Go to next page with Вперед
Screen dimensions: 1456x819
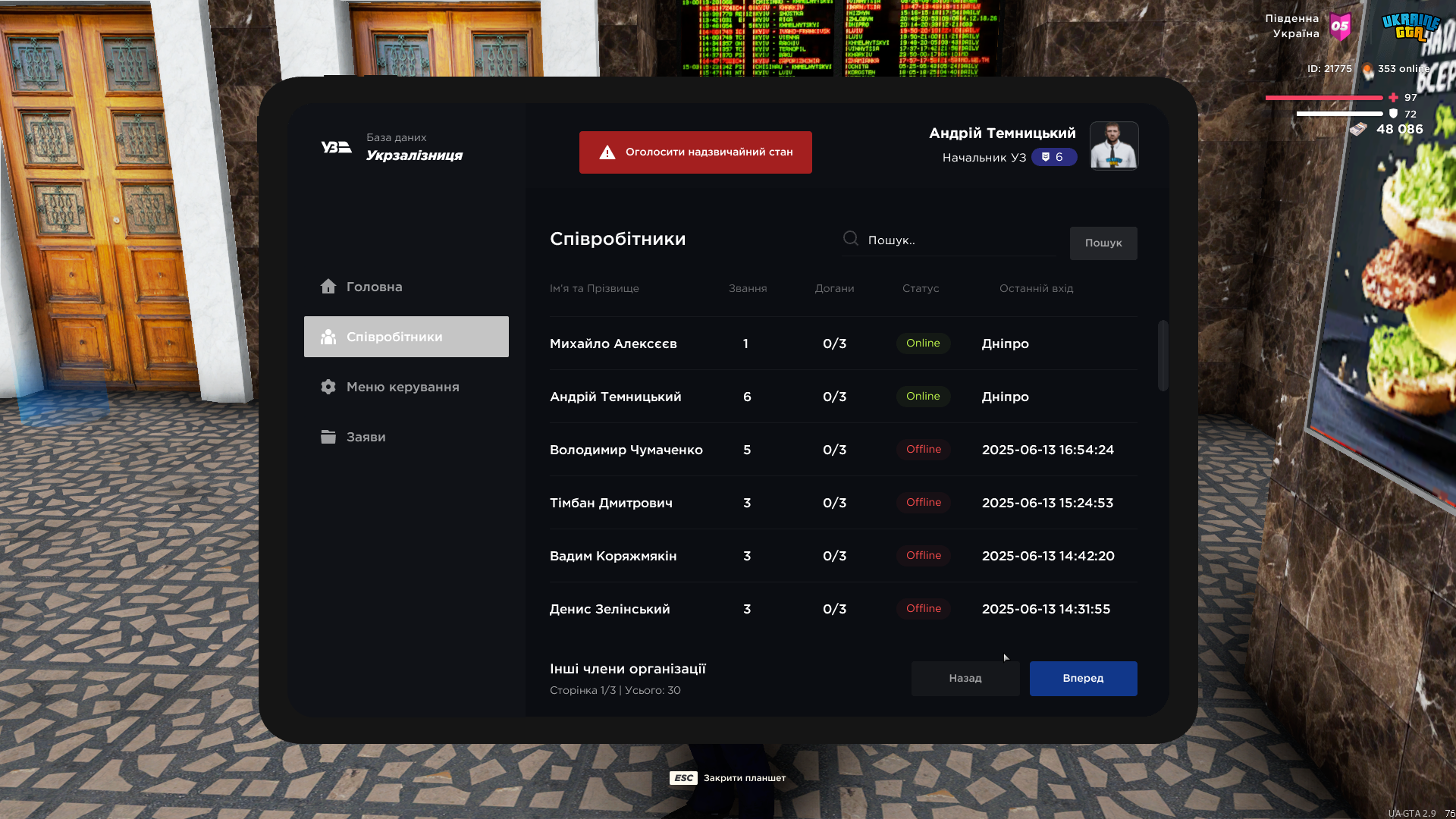(x=1083, y=678)
